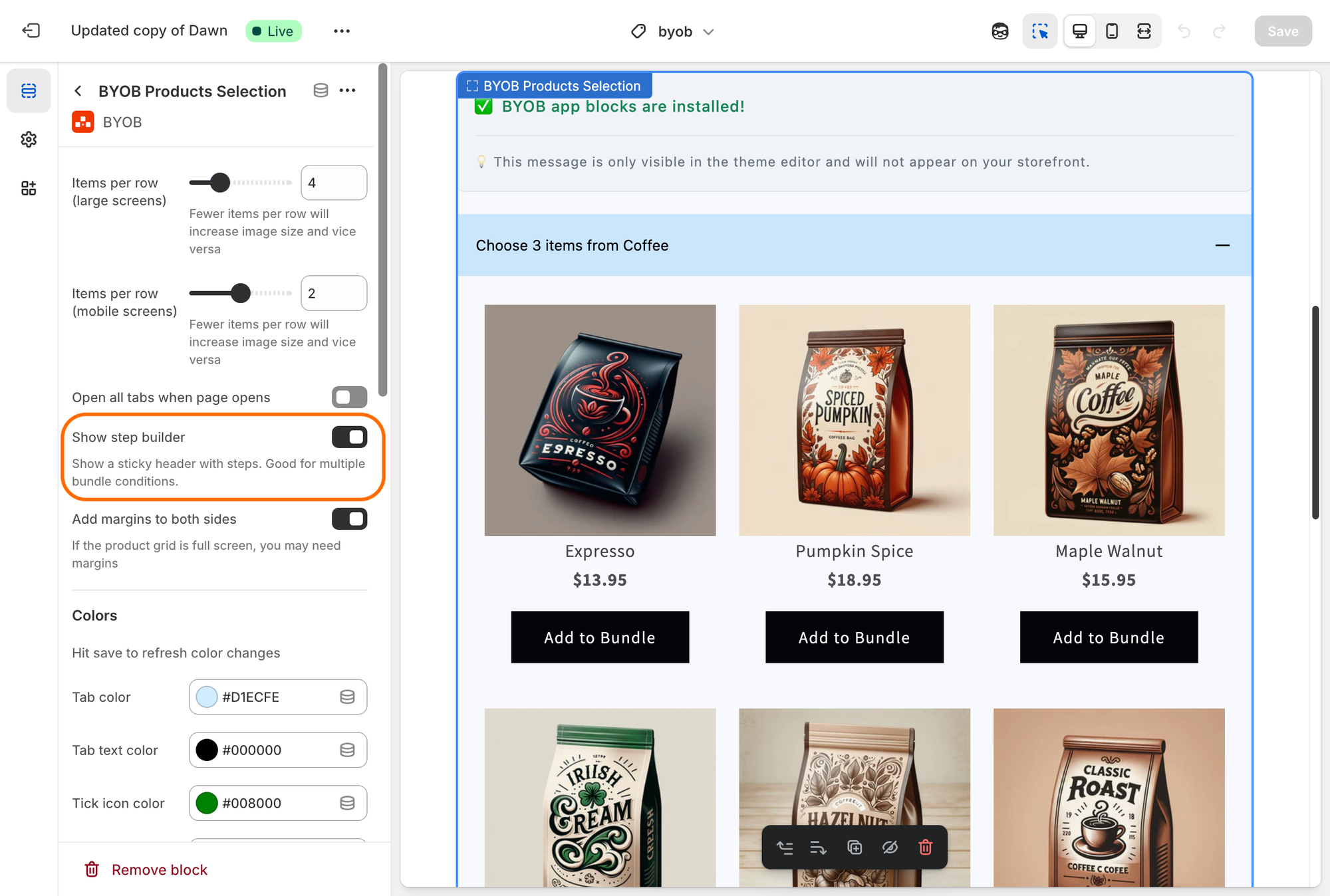Toggle the inspector selection tool icon
The height and width of the screenshot is (896, 1330).
pyautogui.click(x=1039, y=31)
